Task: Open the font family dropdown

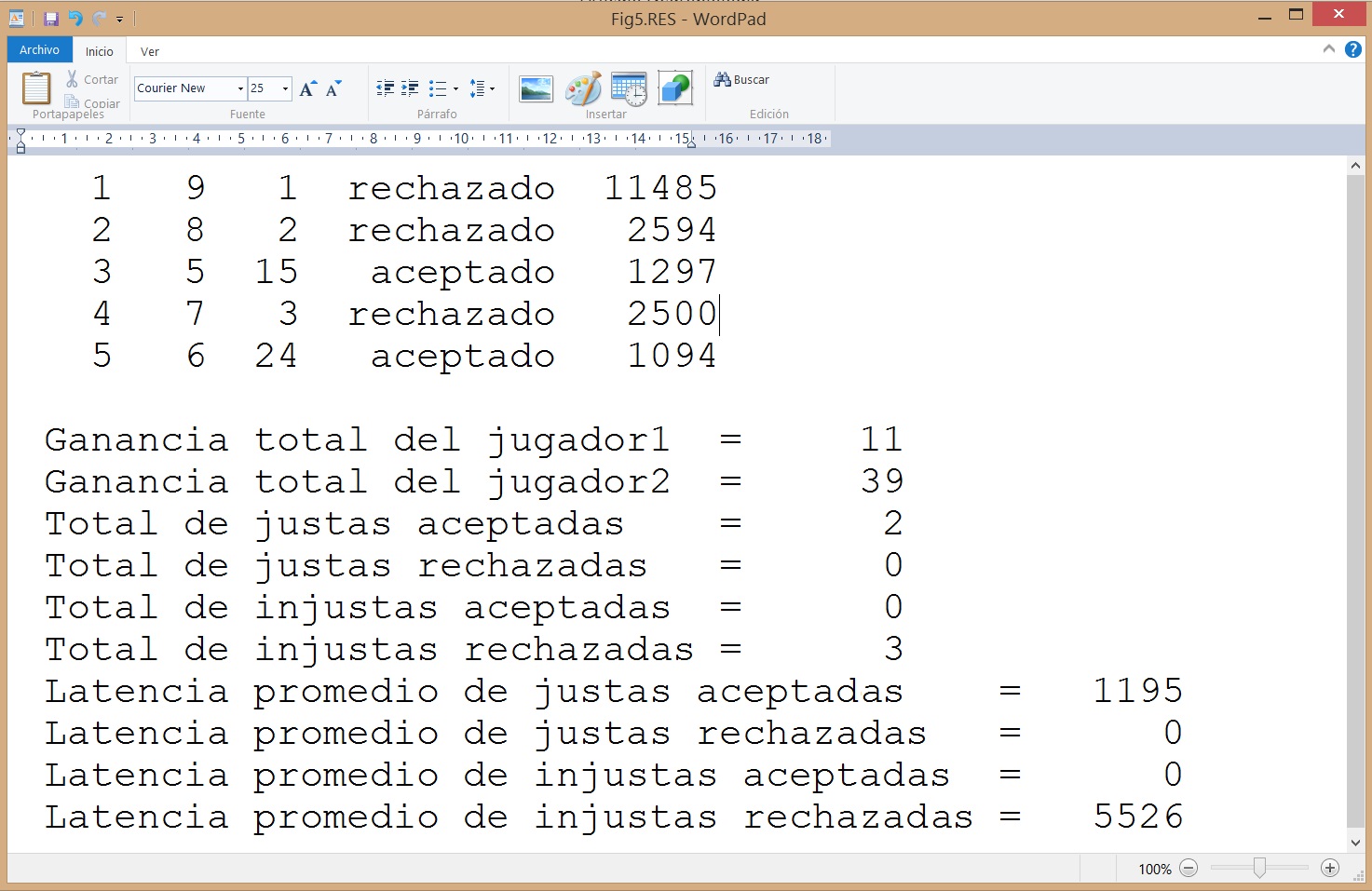Action: pos(240,88)
